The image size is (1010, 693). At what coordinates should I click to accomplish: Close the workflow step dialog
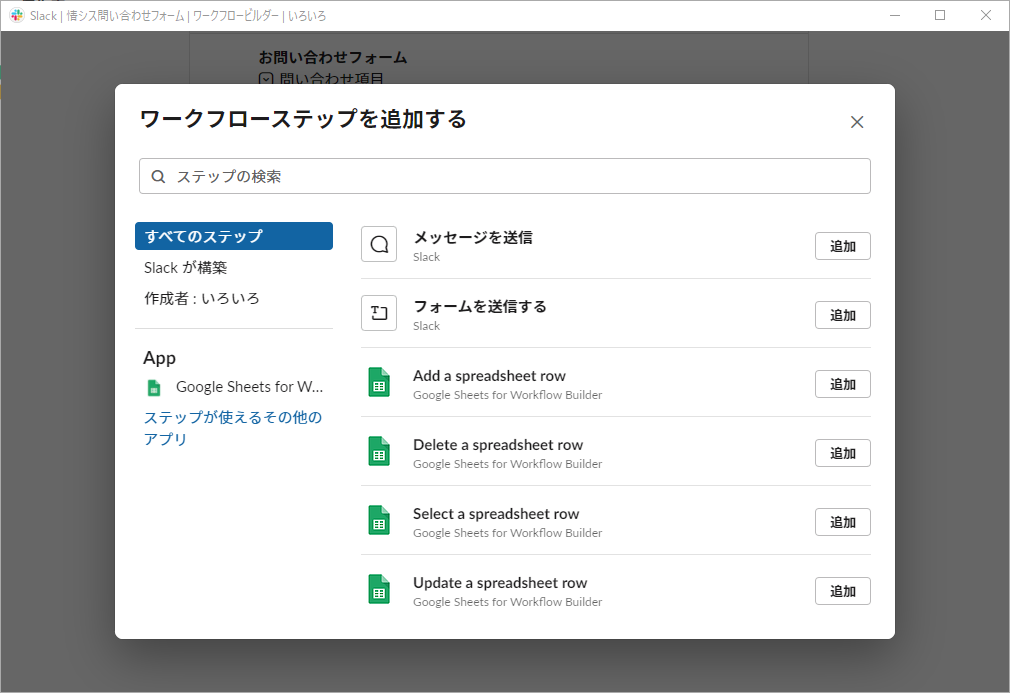(857, 121)
